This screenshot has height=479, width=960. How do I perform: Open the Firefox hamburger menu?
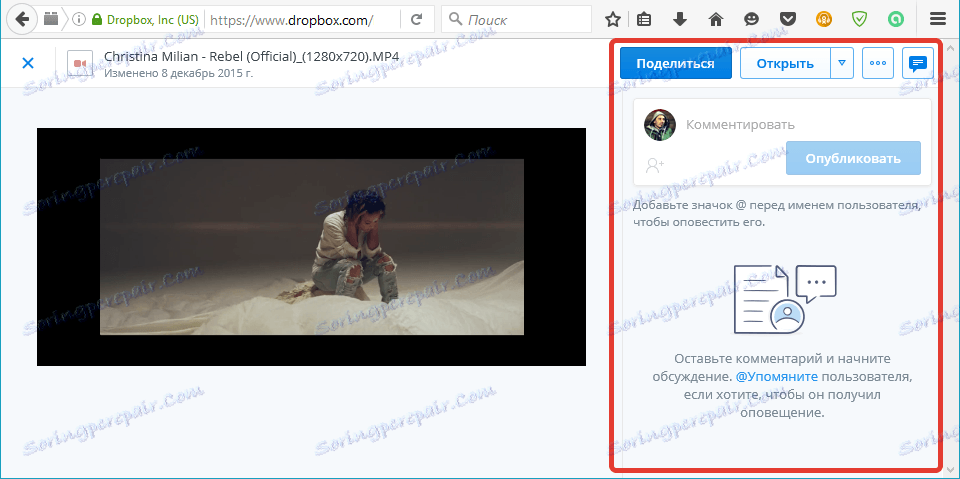(x=937, y=20)
